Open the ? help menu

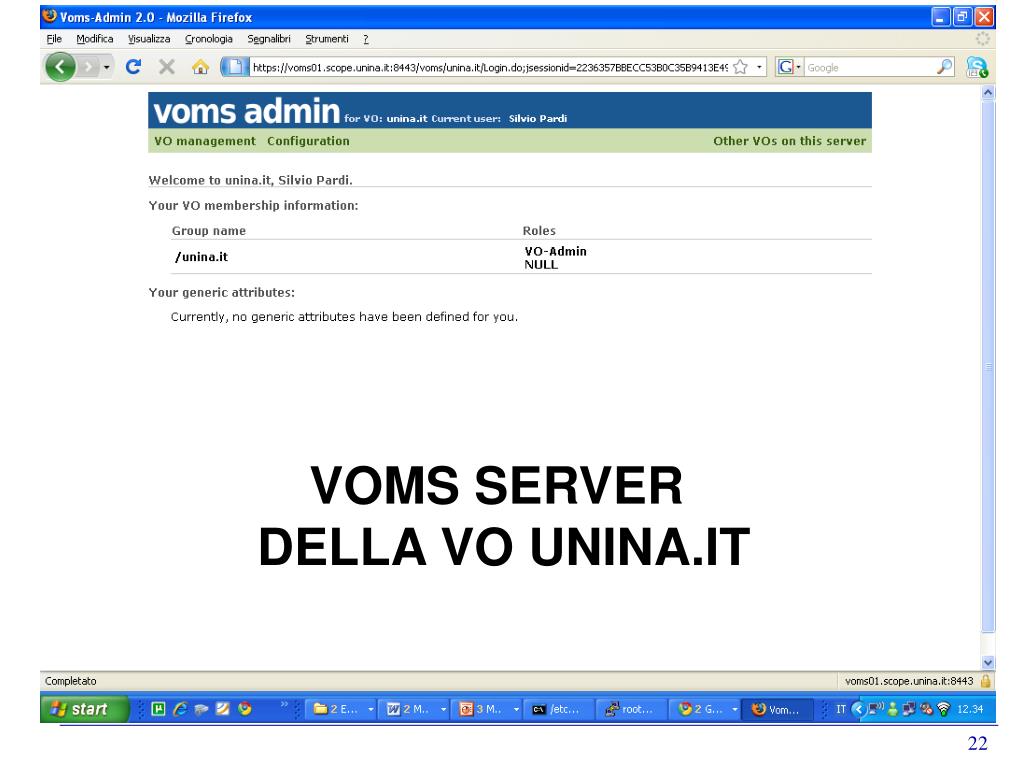(366, 39)
